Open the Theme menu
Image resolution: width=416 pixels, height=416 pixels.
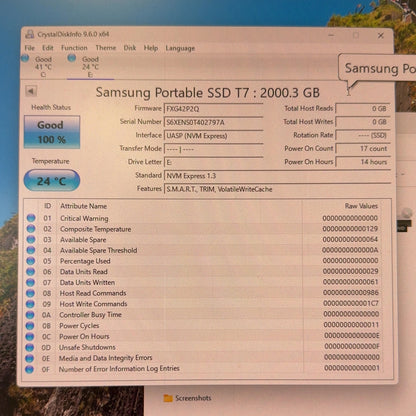coord(106,48)
